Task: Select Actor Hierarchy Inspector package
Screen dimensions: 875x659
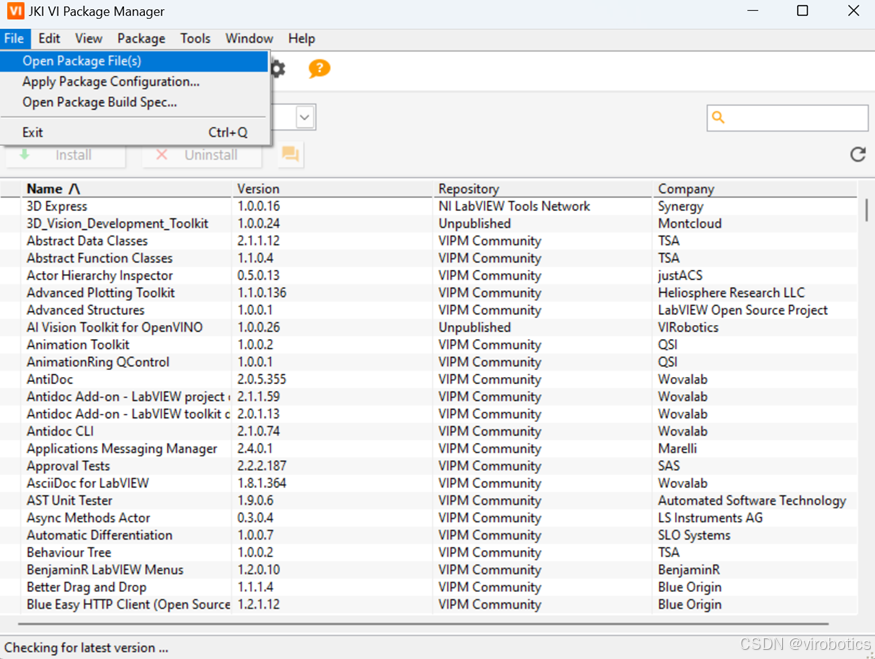Action: click(x=429, y=276)
